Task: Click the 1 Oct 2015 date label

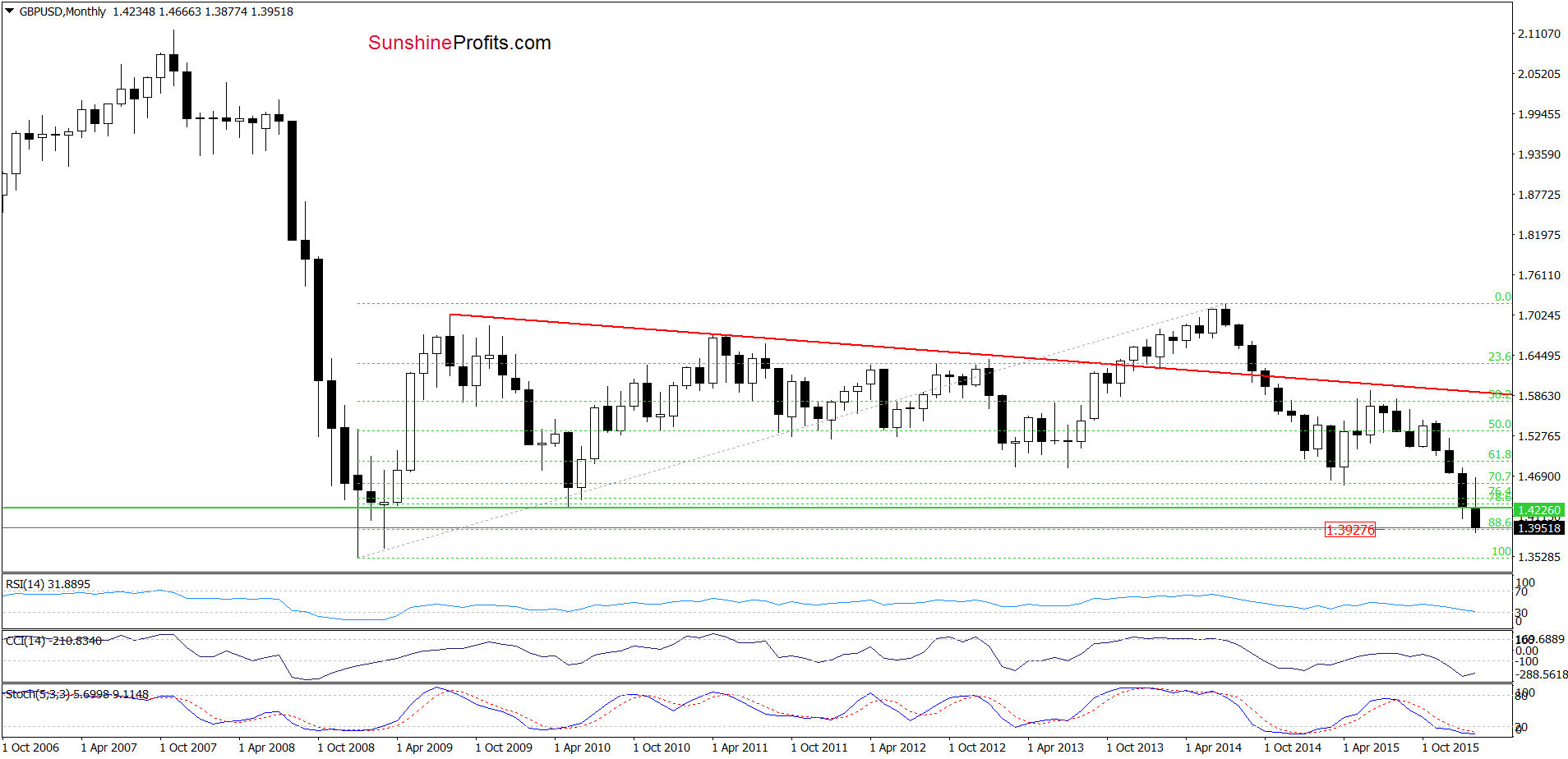Action: (1450, 747)
